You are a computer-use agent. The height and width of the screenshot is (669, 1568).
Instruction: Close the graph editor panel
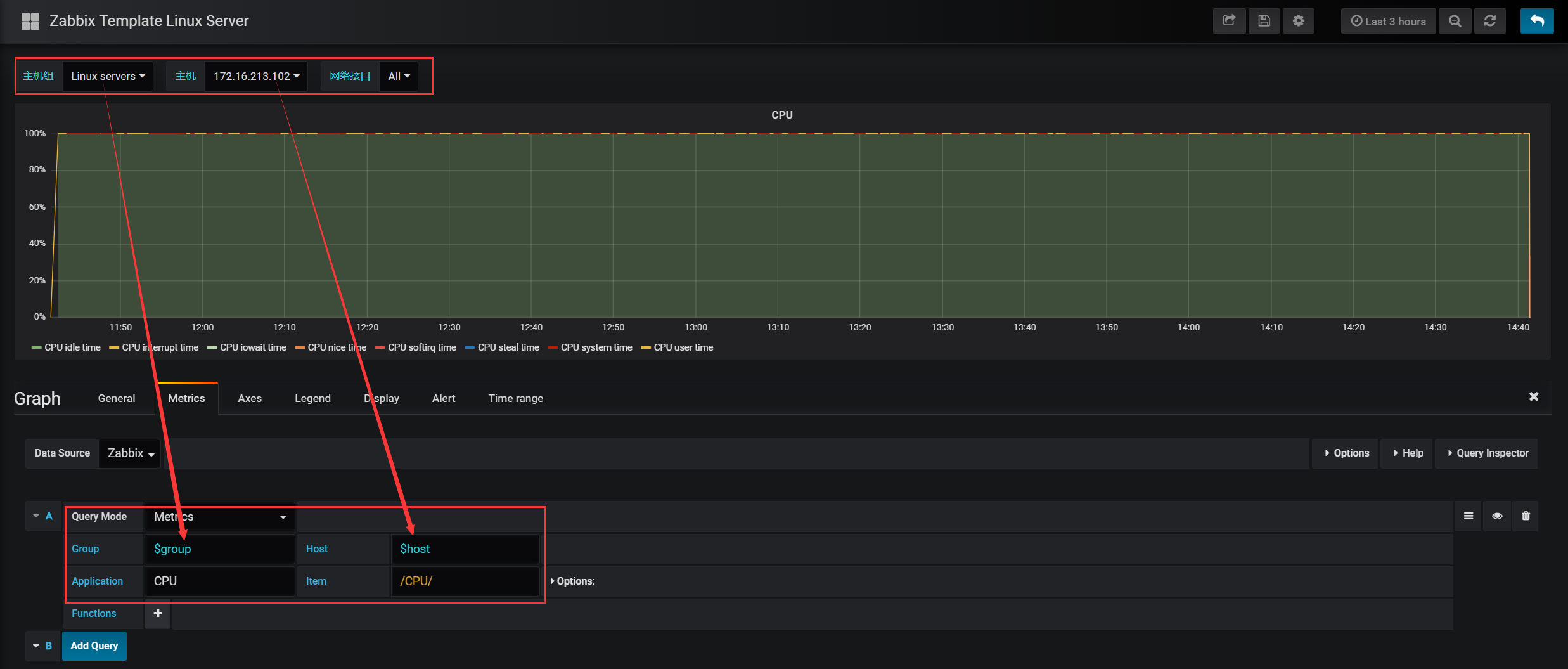pos(1534,396)
